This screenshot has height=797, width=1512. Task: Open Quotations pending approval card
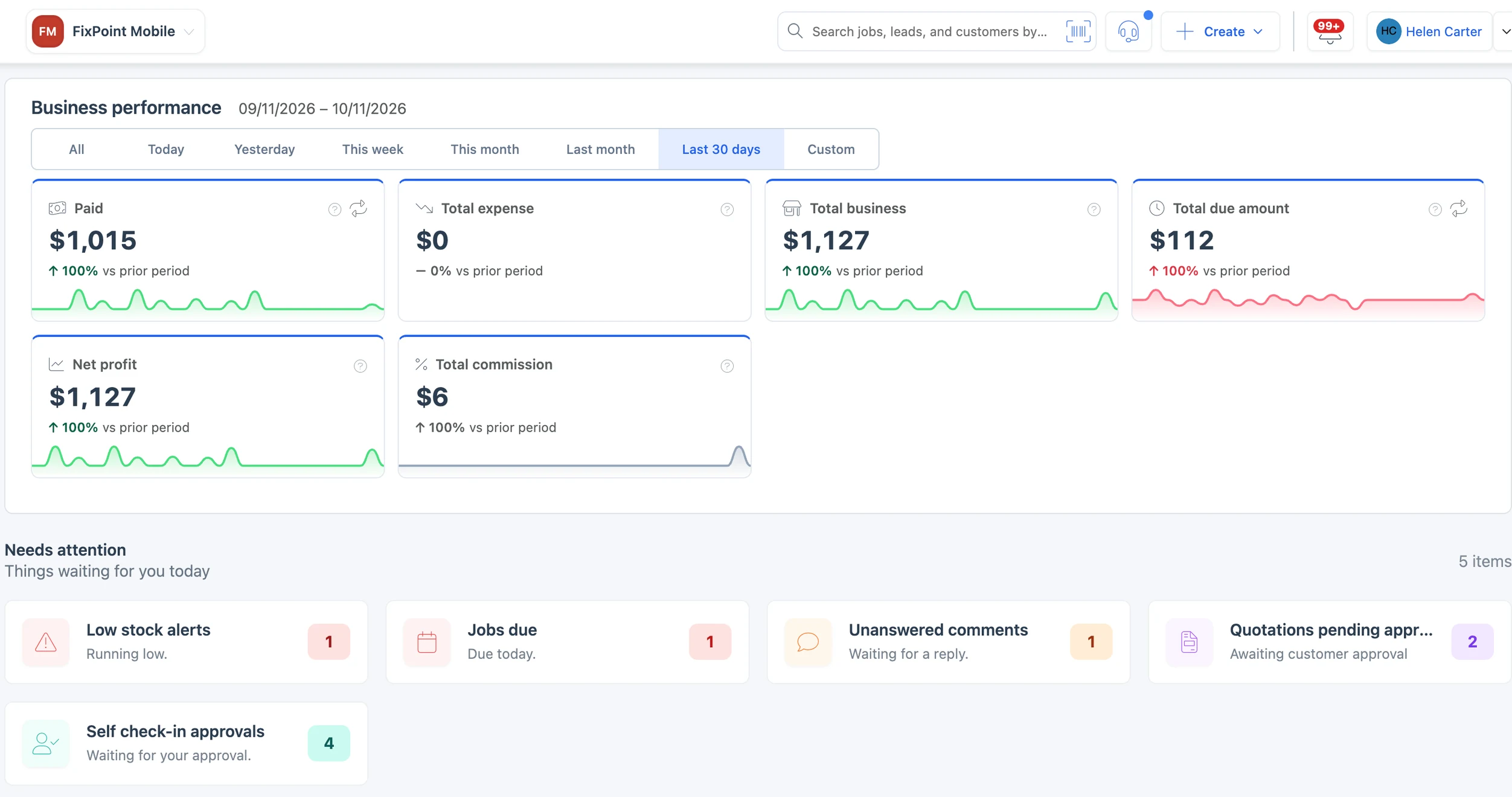coord(1330,642)
